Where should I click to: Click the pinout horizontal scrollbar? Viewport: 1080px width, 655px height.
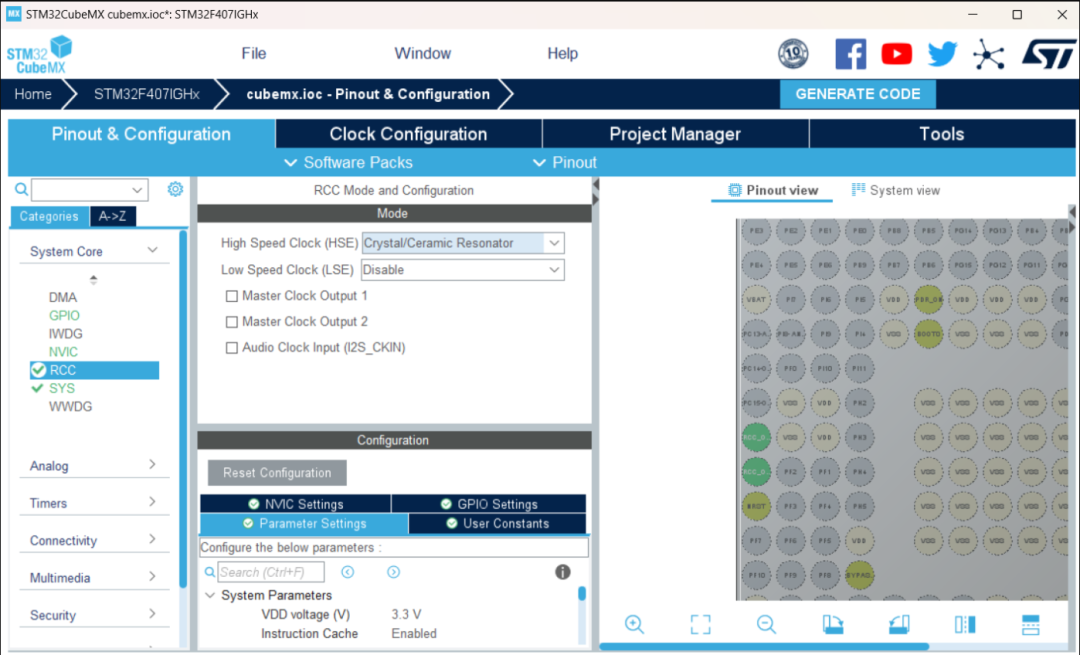pos(765,646)
